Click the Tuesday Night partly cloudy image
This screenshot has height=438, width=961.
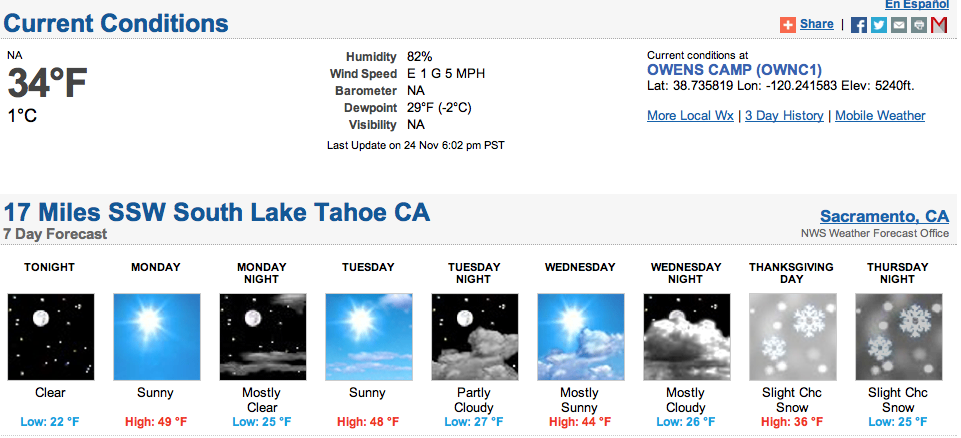(475, 337)
